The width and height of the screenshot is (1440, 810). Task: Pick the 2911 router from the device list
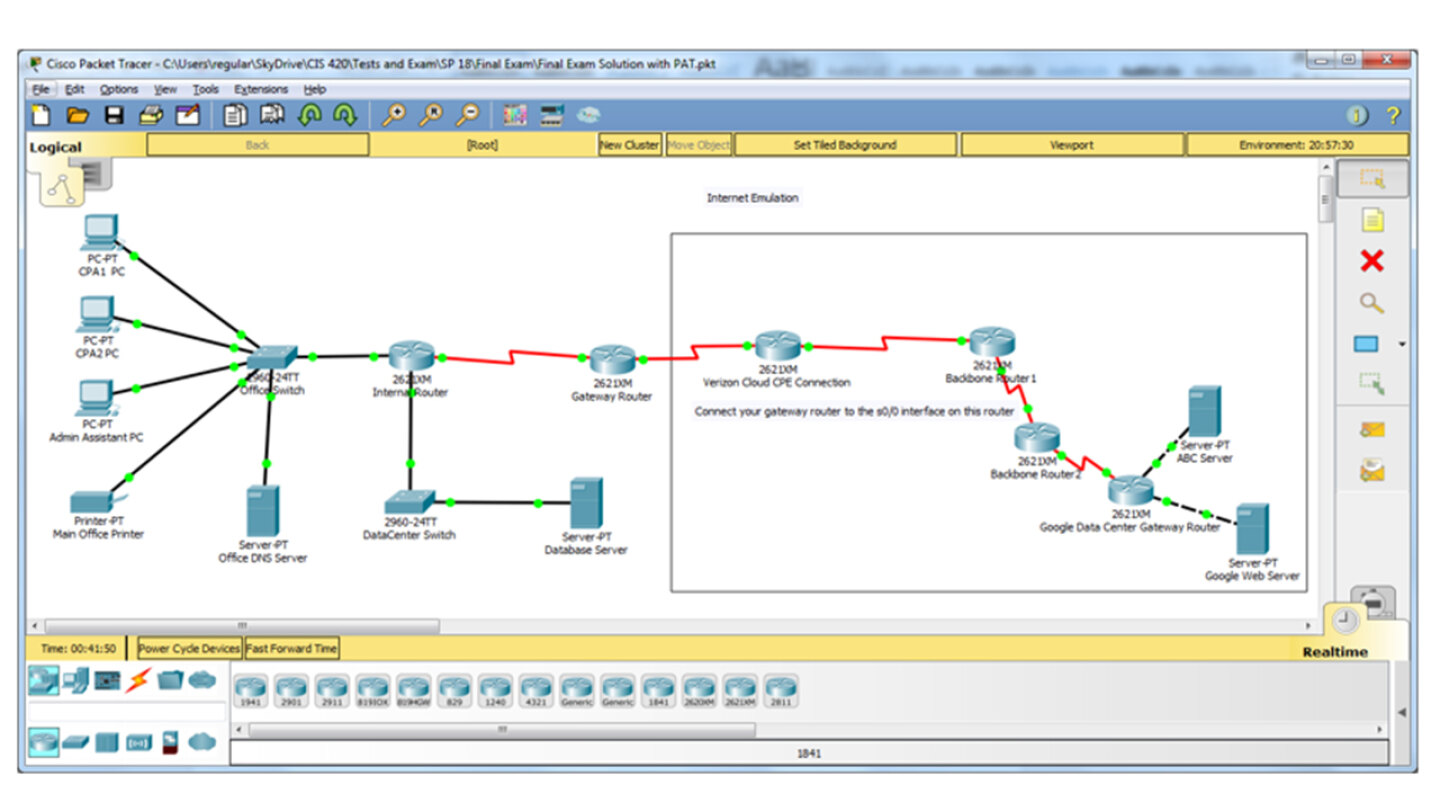click(x=332, y=691)
